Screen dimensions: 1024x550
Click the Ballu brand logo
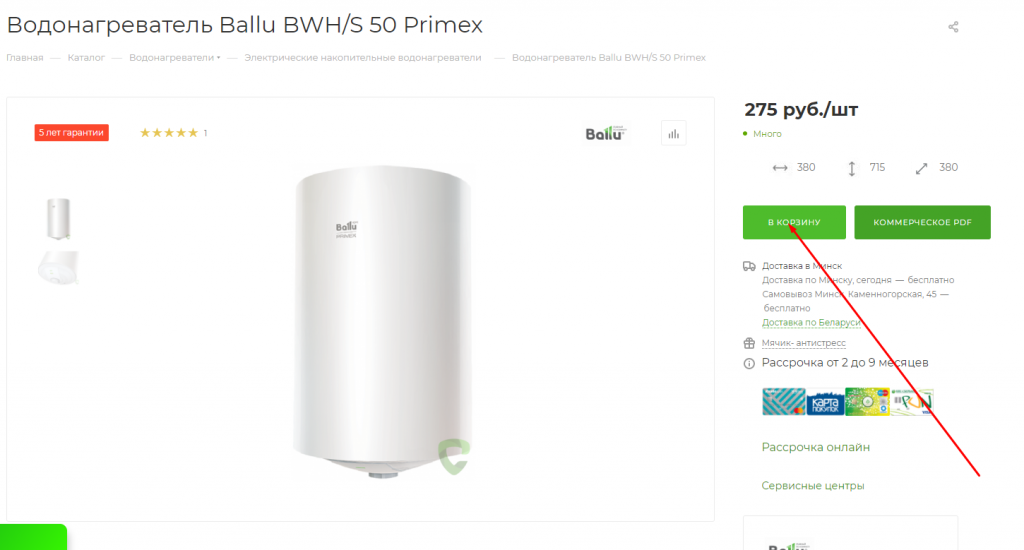(605, 133)
